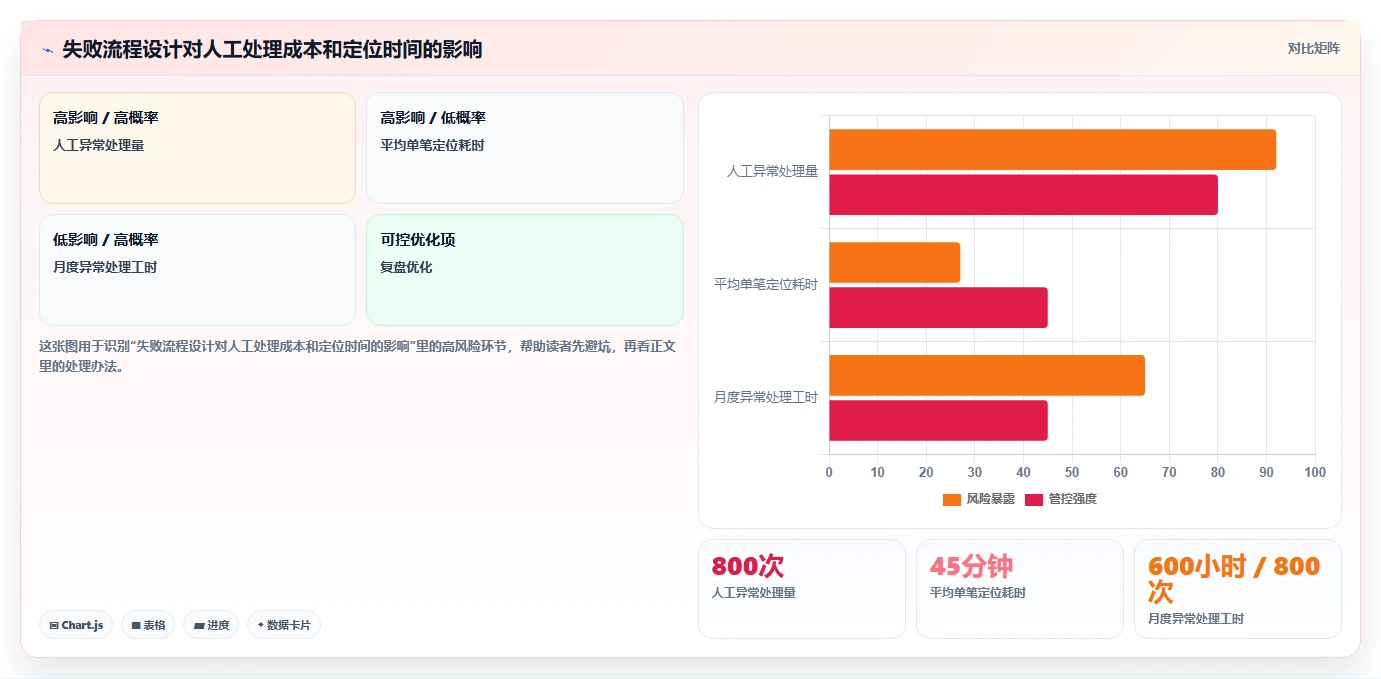Click the description paragraph starting 这张图用于识别
Viewport: 1381px width, 679px height.
pos(358,356)
